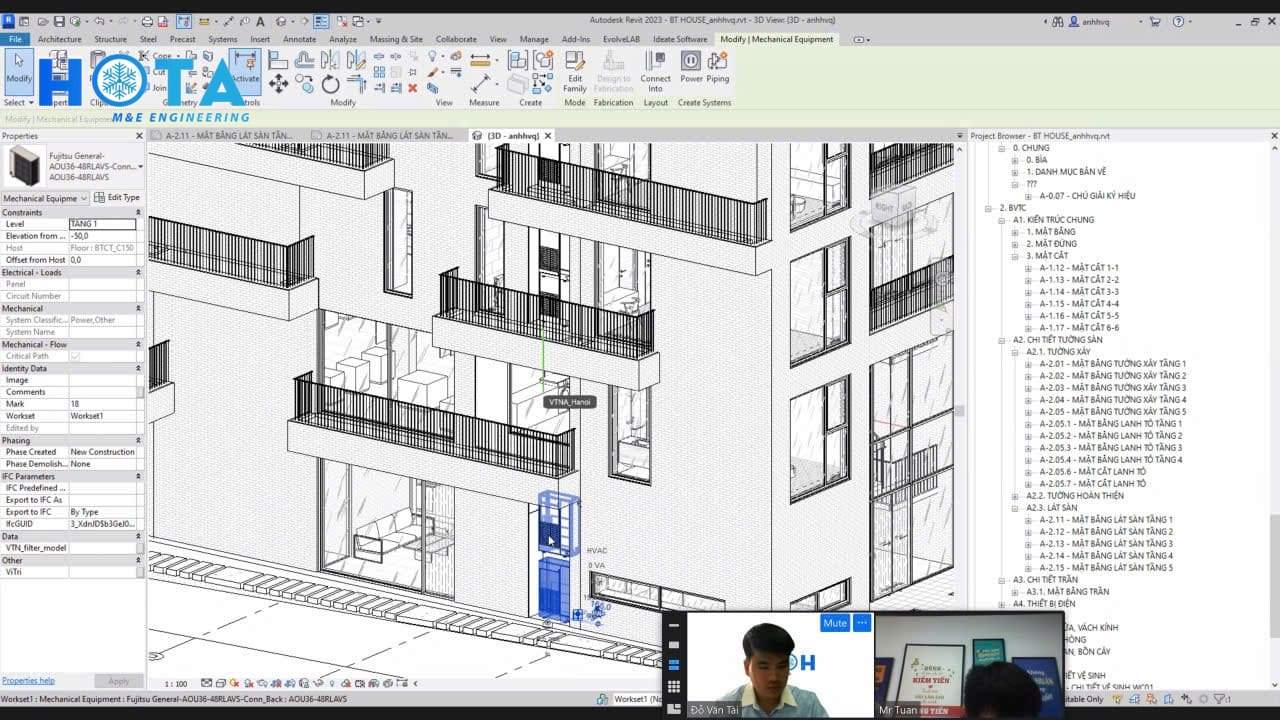
Task: Click the Create Assembly icon
Action: 518,60
